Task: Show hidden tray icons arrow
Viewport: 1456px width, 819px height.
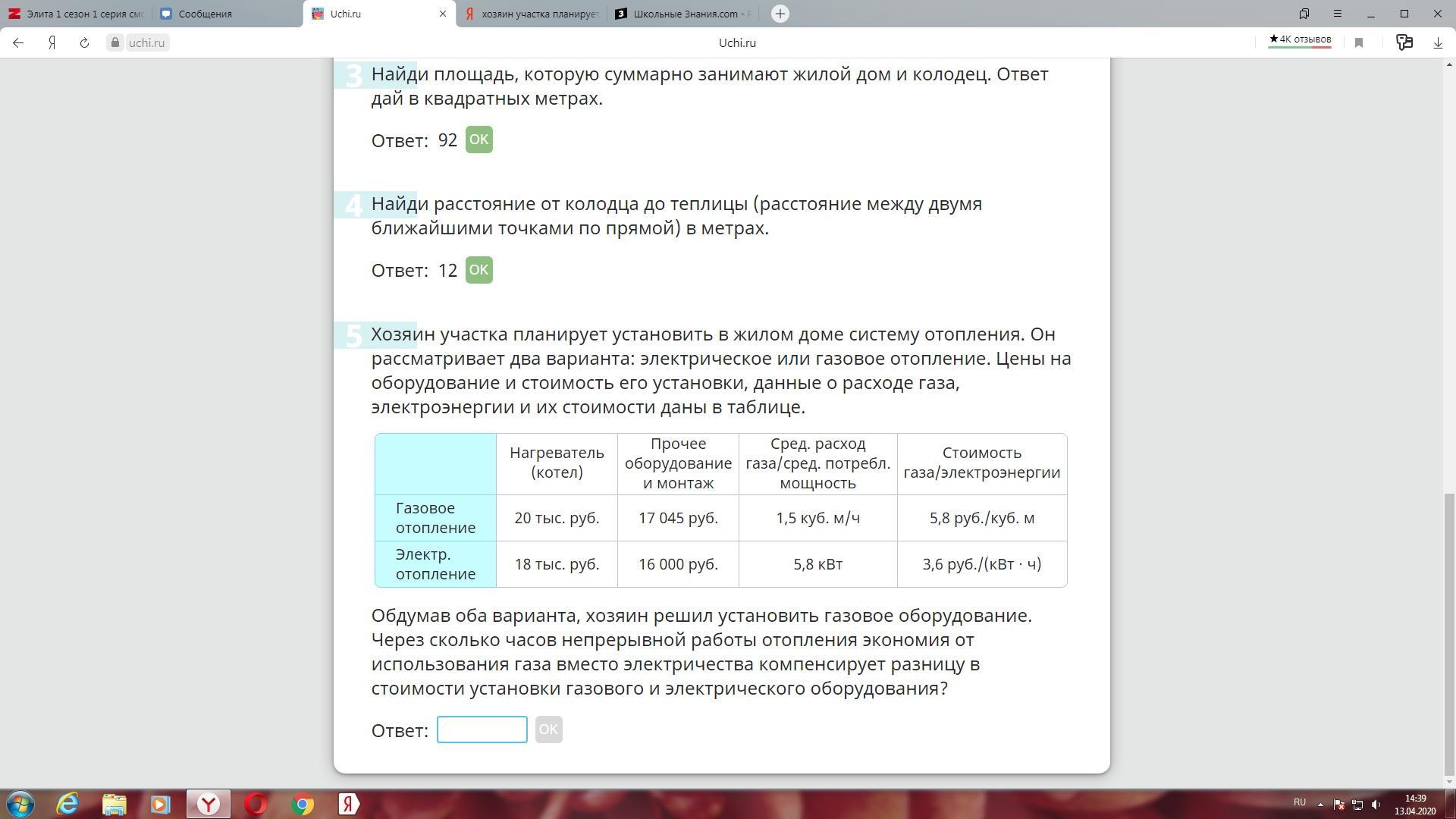Action: click(x=1320, y=804)
